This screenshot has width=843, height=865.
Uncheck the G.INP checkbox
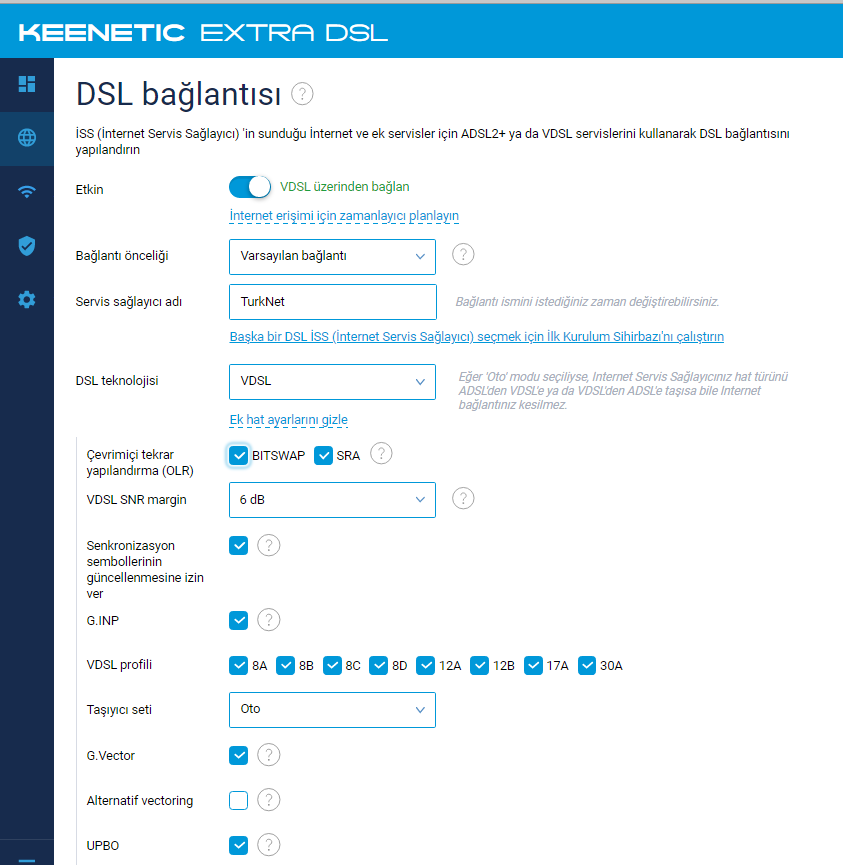tap(238, 621)
